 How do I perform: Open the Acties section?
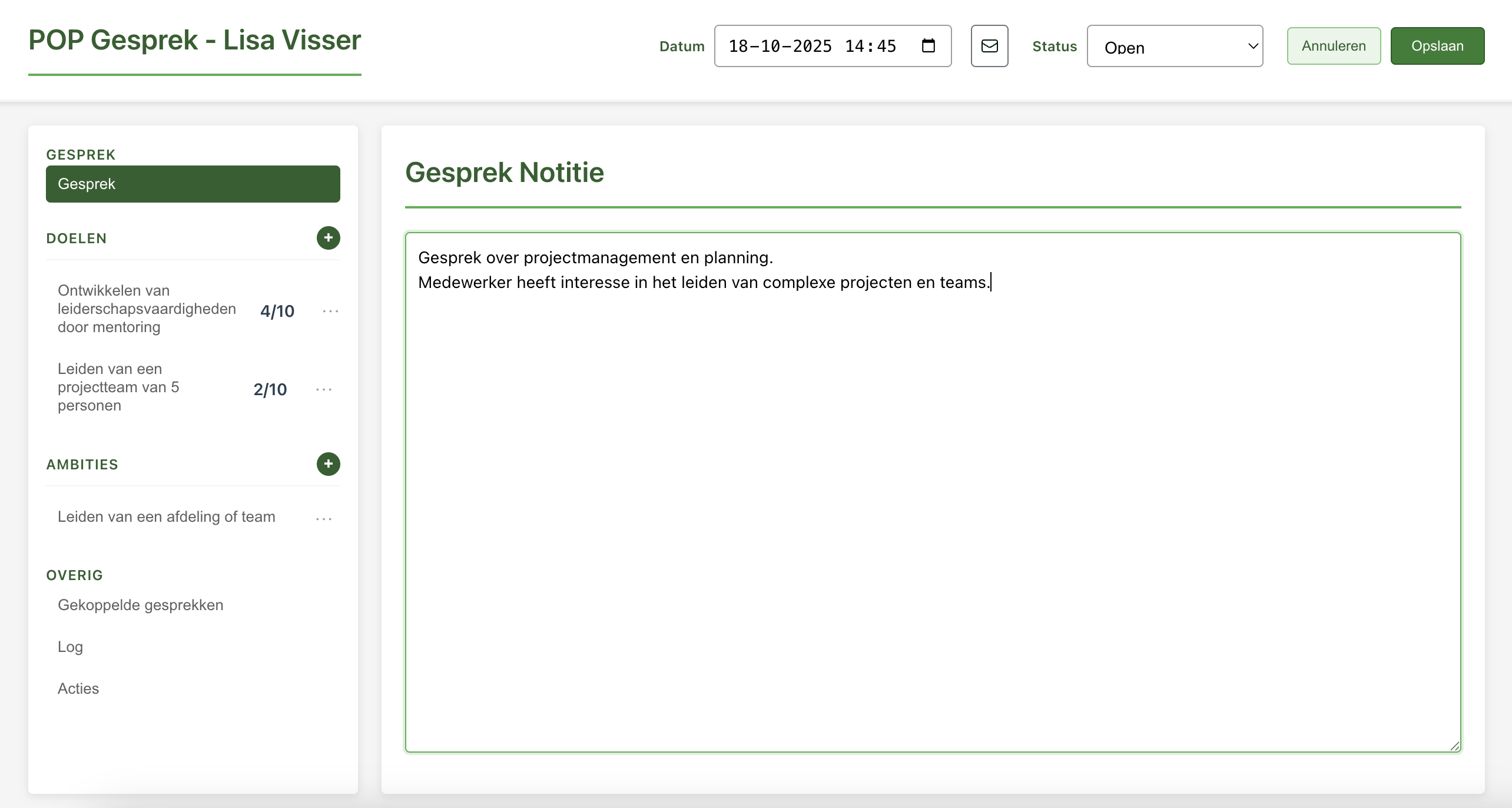pos(78,688)
